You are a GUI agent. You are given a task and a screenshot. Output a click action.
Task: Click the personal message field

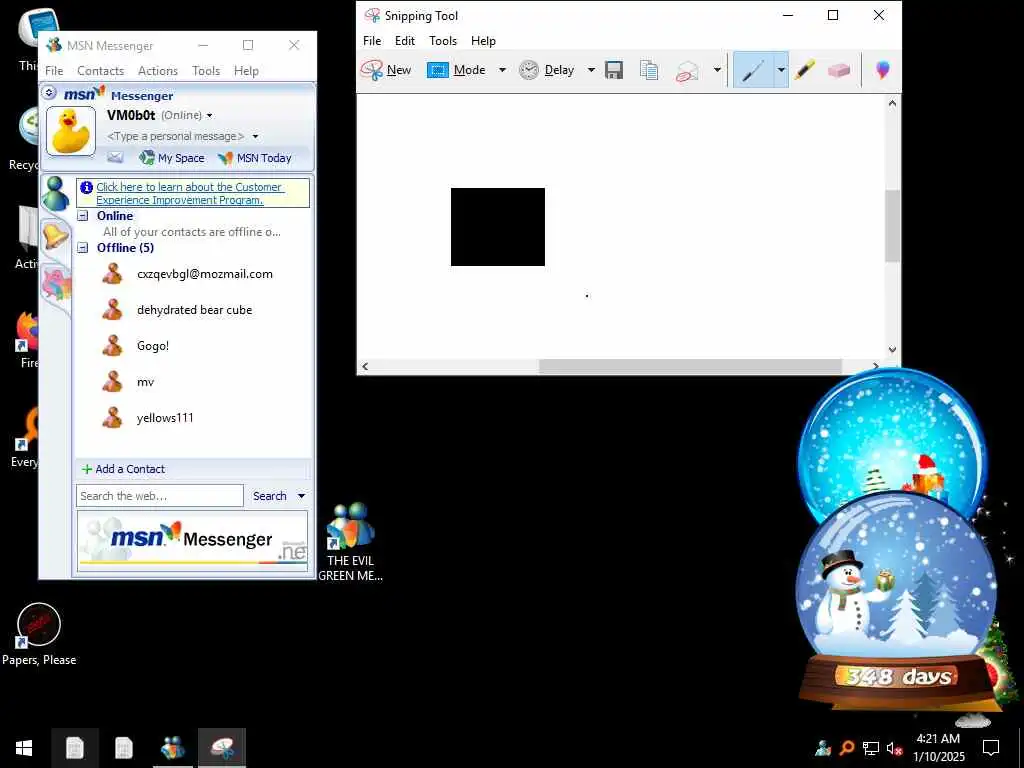(x=175, y=136)
